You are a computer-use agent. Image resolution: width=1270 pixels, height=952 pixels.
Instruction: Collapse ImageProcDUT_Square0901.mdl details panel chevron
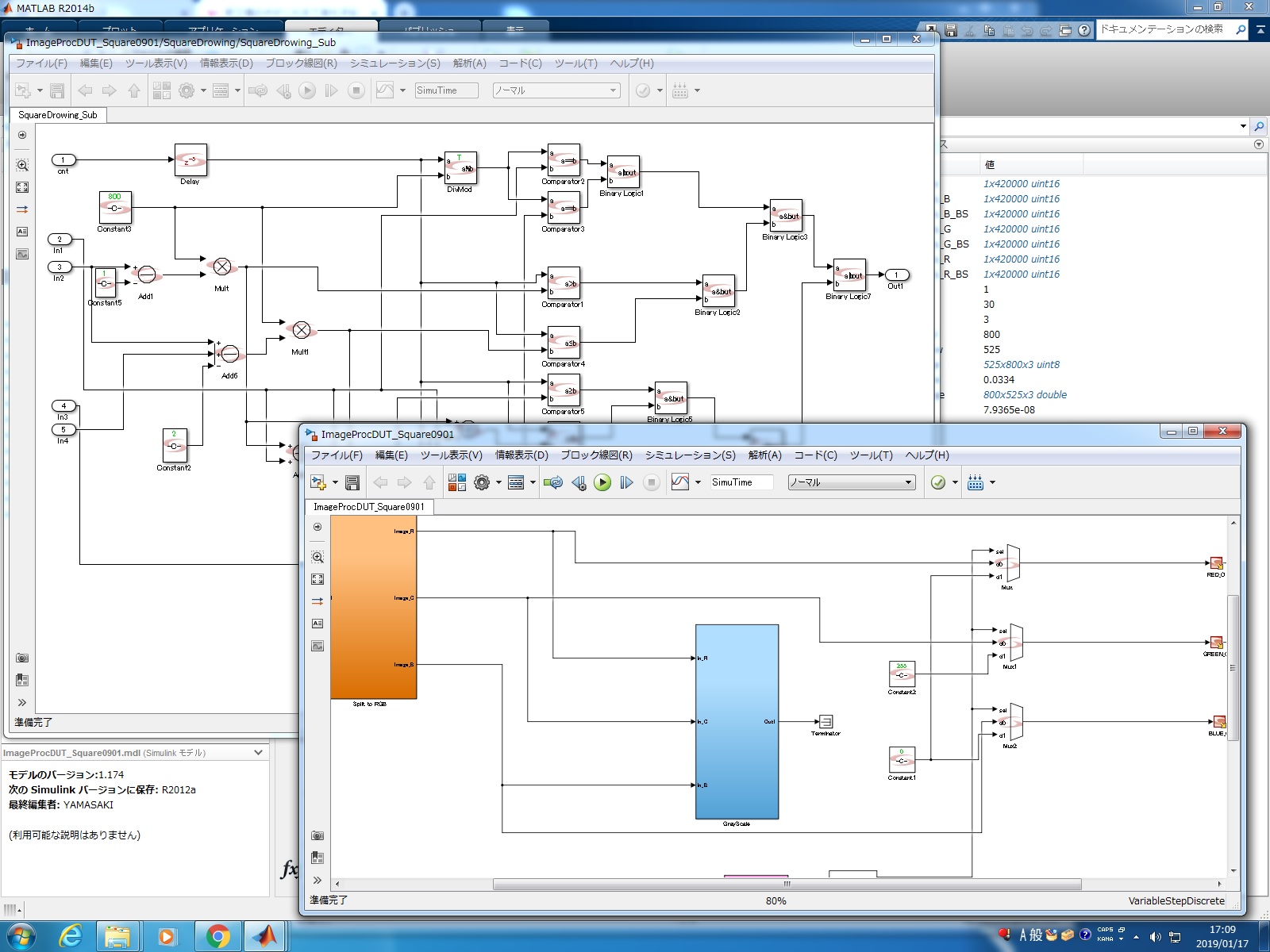258,753
